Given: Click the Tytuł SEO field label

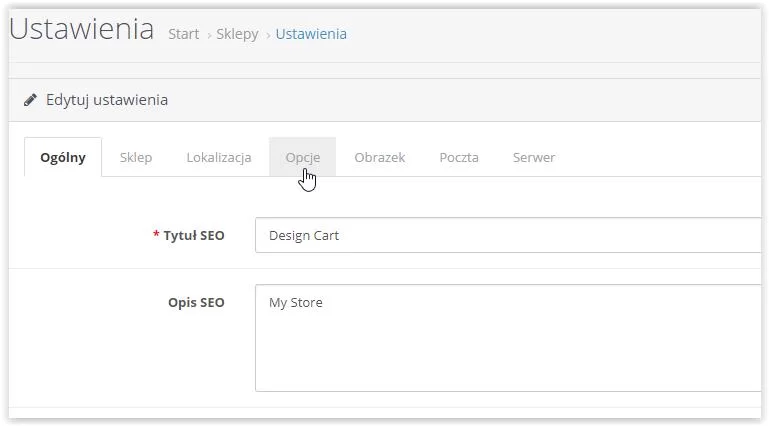Looking at the screenshot, I should 193,236.
